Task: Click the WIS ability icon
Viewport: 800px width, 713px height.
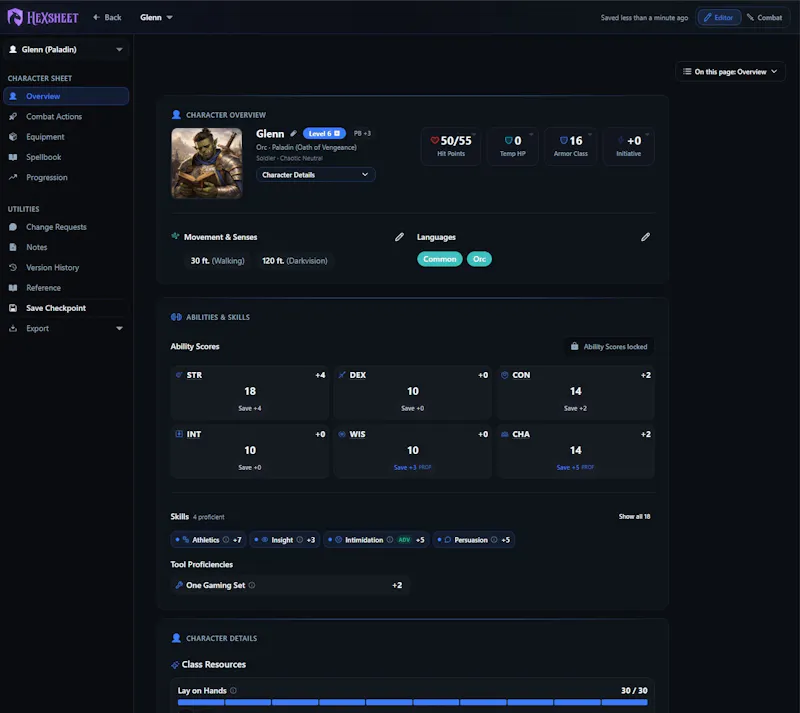Action: [342, 434]
